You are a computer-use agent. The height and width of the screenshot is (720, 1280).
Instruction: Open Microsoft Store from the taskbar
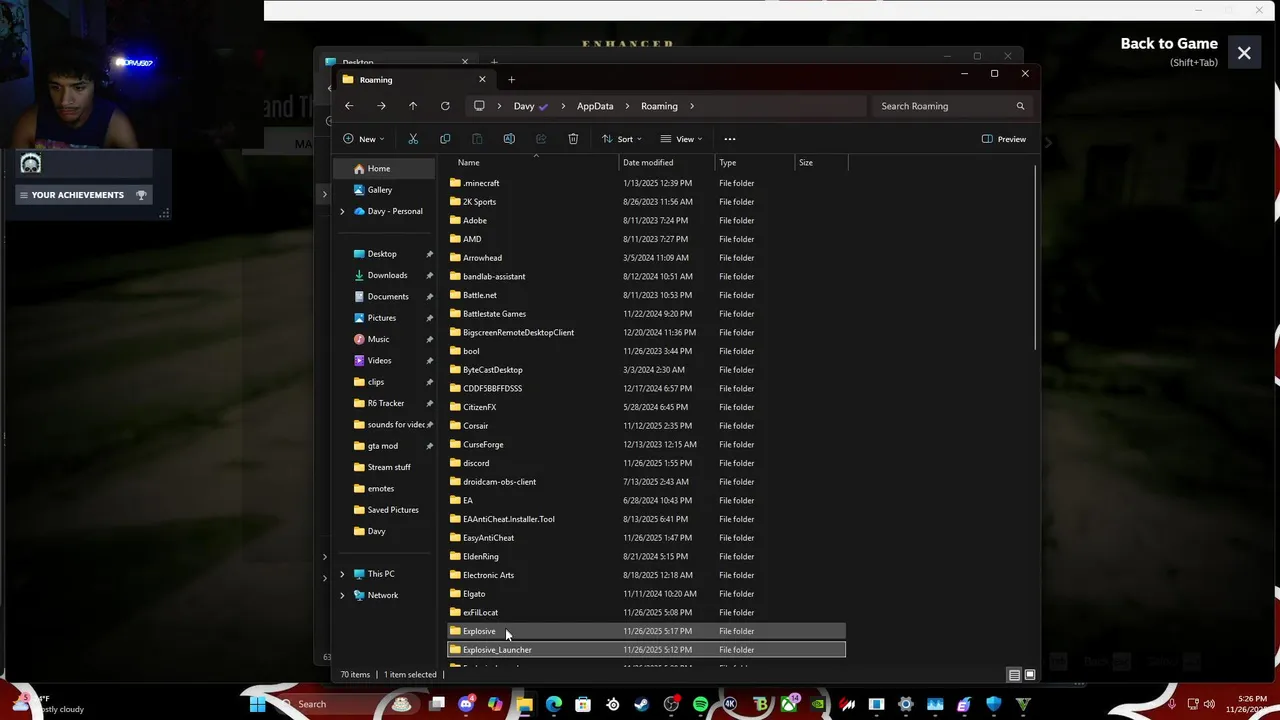pos(583,704)
